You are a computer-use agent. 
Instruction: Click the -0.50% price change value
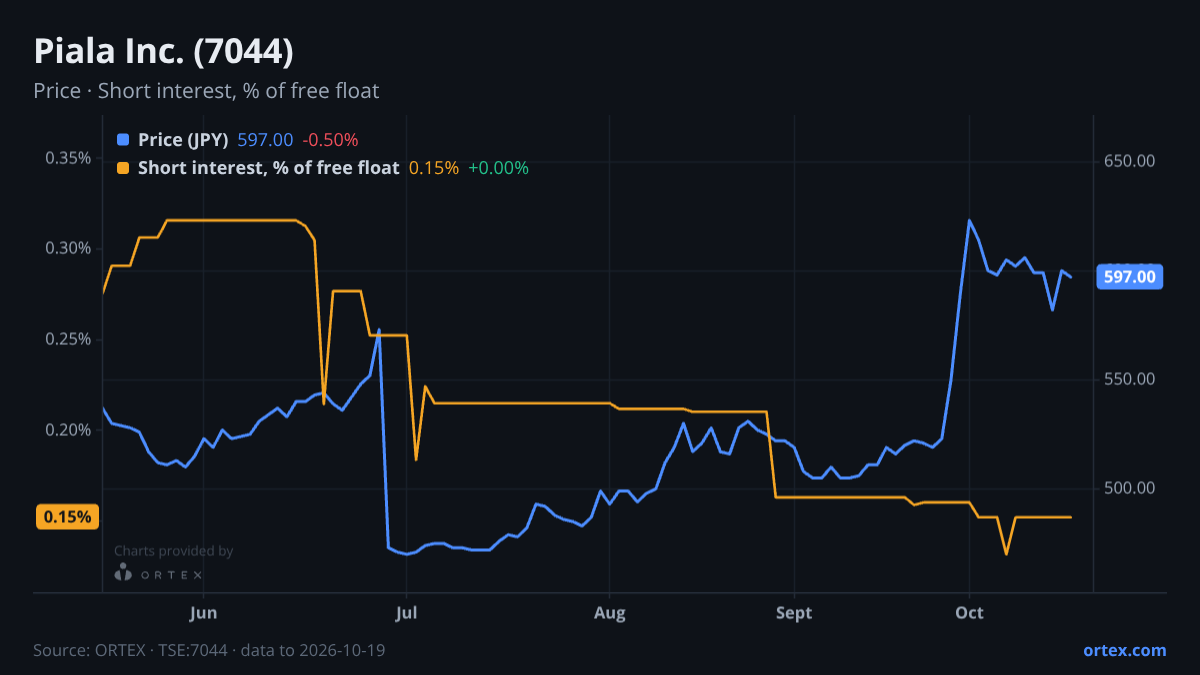330,140
